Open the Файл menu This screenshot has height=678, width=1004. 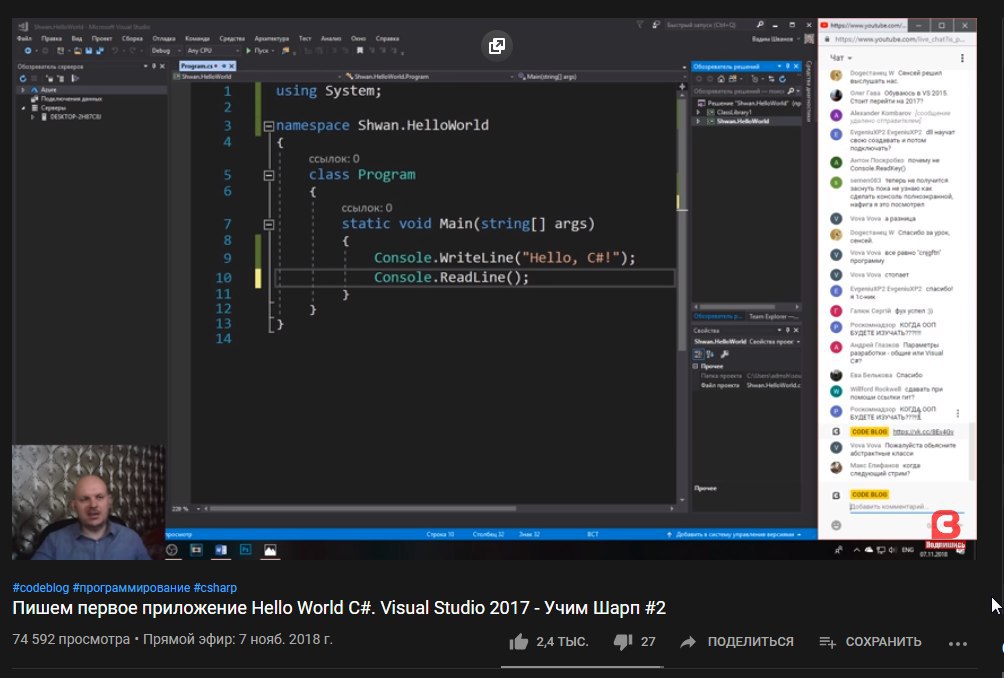coord(24,38)
